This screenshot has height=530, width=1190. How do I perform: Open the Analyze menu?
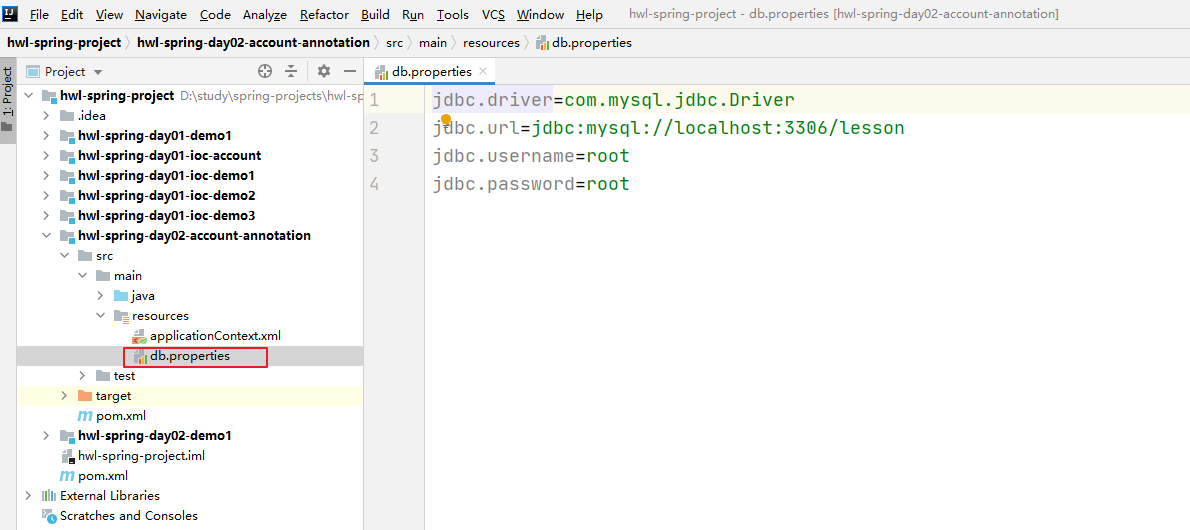pyautogui.click(x=265, y=14)
